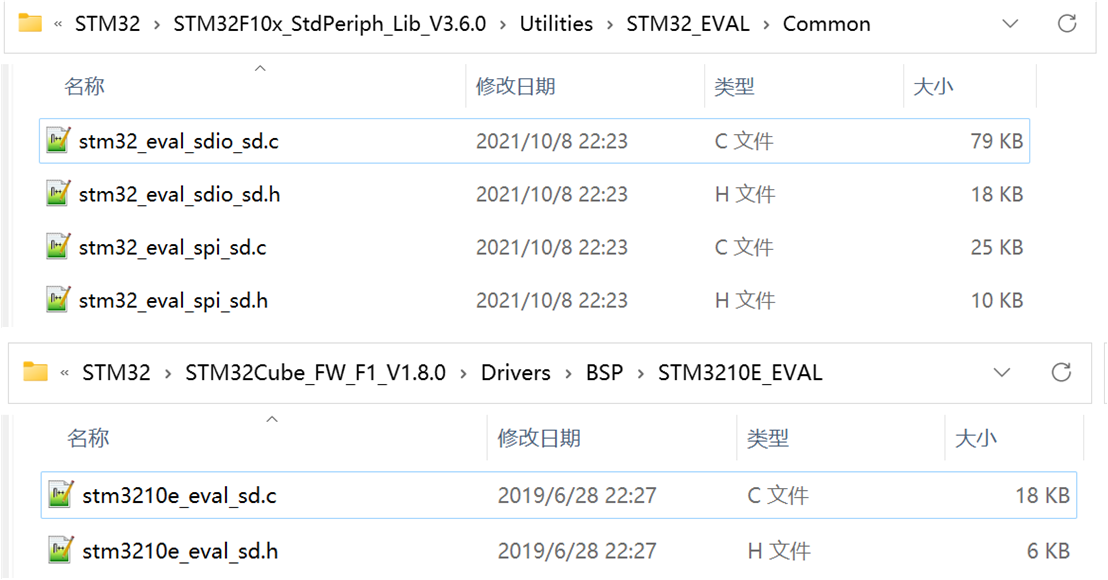Sort top file list by 类型 column
This screenshot has width=1108, height=580.
click(x=734, y=87)
